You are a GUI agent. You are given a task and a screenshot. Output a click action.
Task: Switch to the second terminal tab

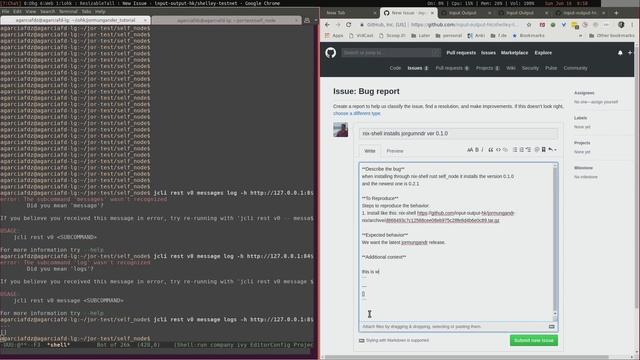click(227, 20)
